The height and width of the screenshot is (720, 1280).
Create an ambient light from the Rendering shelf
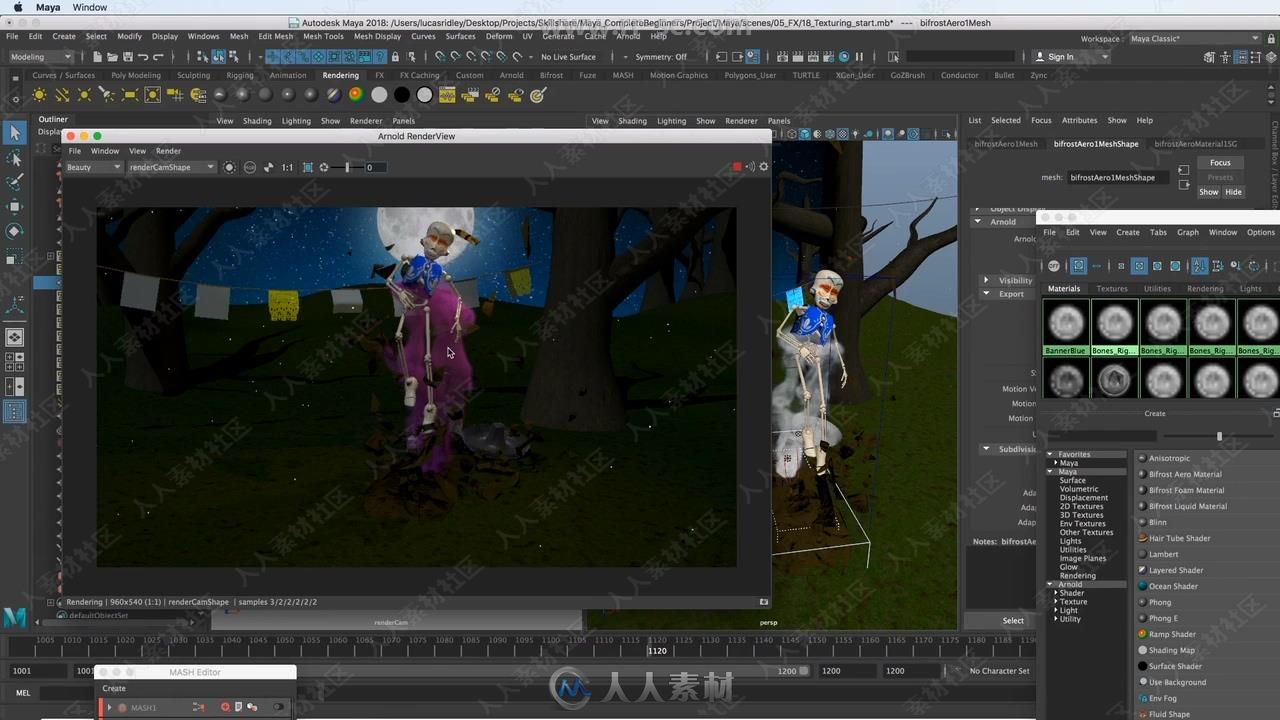39,95
